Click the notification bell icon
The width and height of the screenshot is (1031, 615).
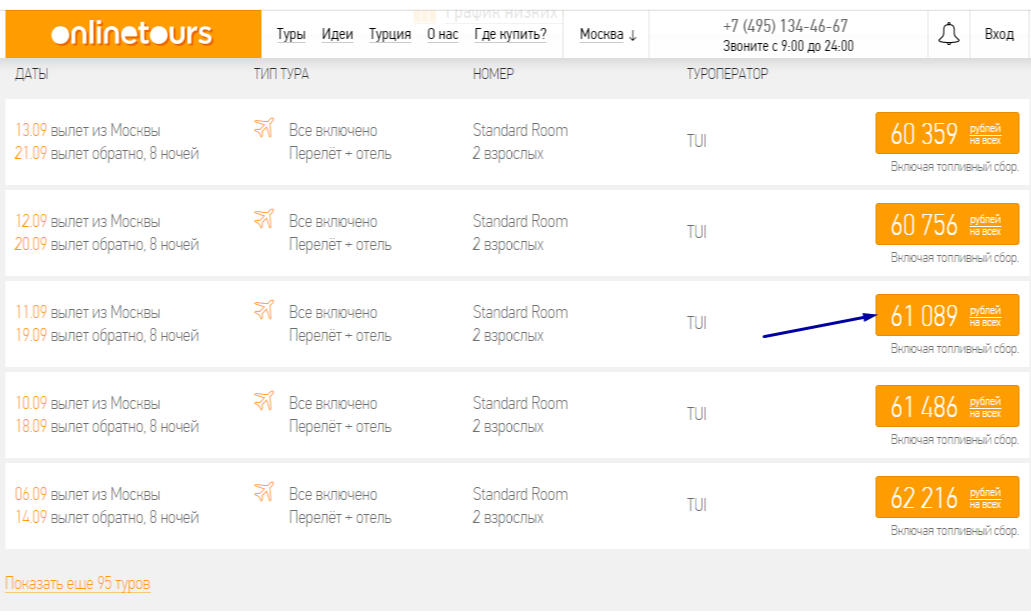(948, 34)
